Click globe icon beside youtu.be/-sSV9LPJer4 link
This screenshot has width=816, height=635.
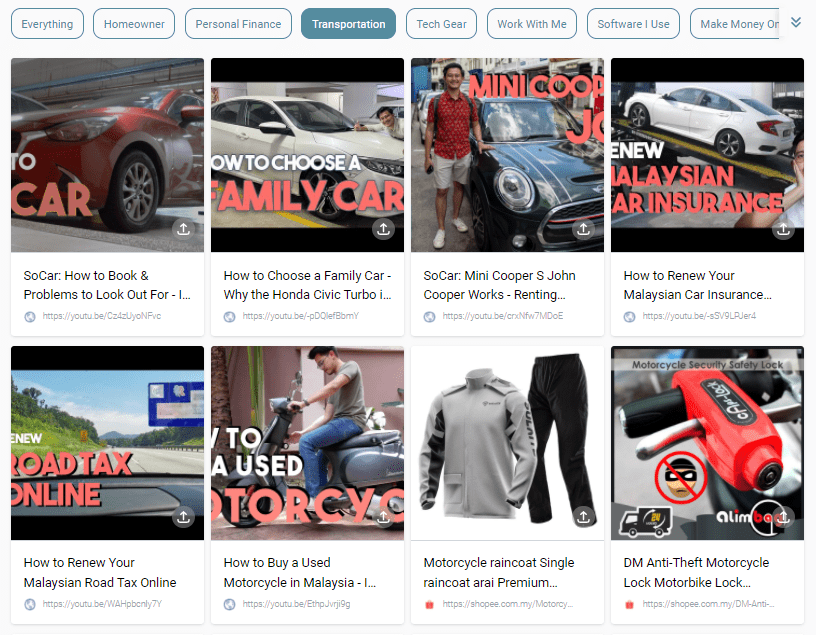(630, 316)
